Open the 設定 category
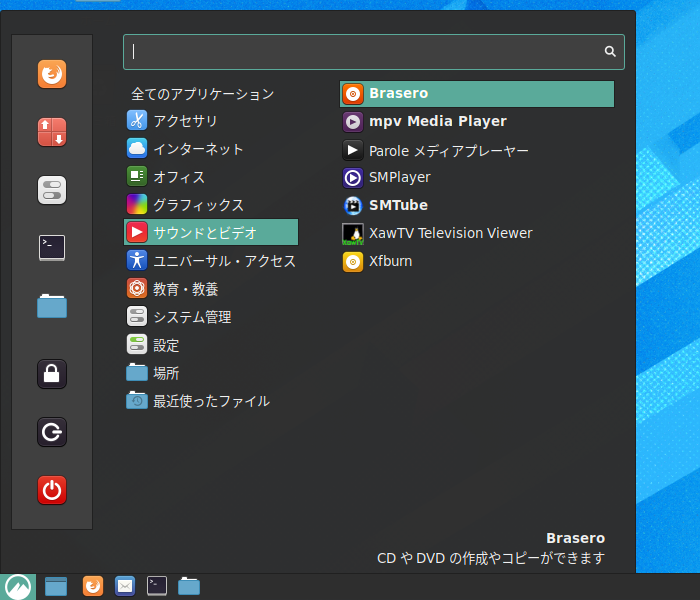700x600 pixels. [x=211, y=345]
